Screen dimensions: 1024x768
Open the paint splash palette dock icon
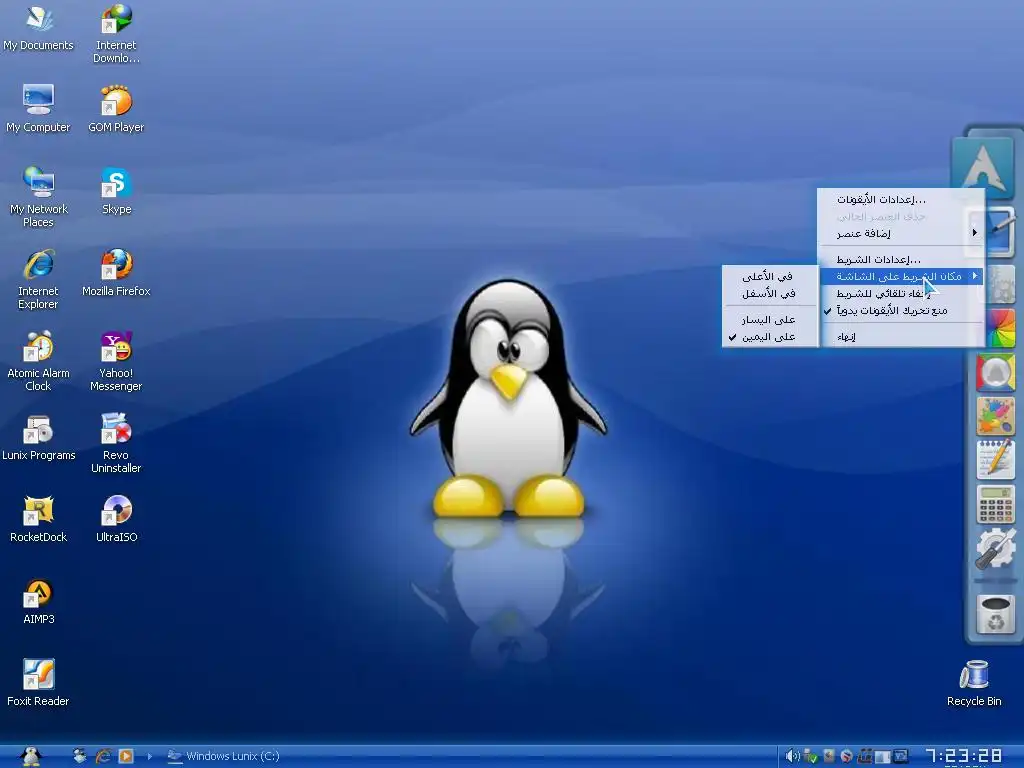(995, 415)
